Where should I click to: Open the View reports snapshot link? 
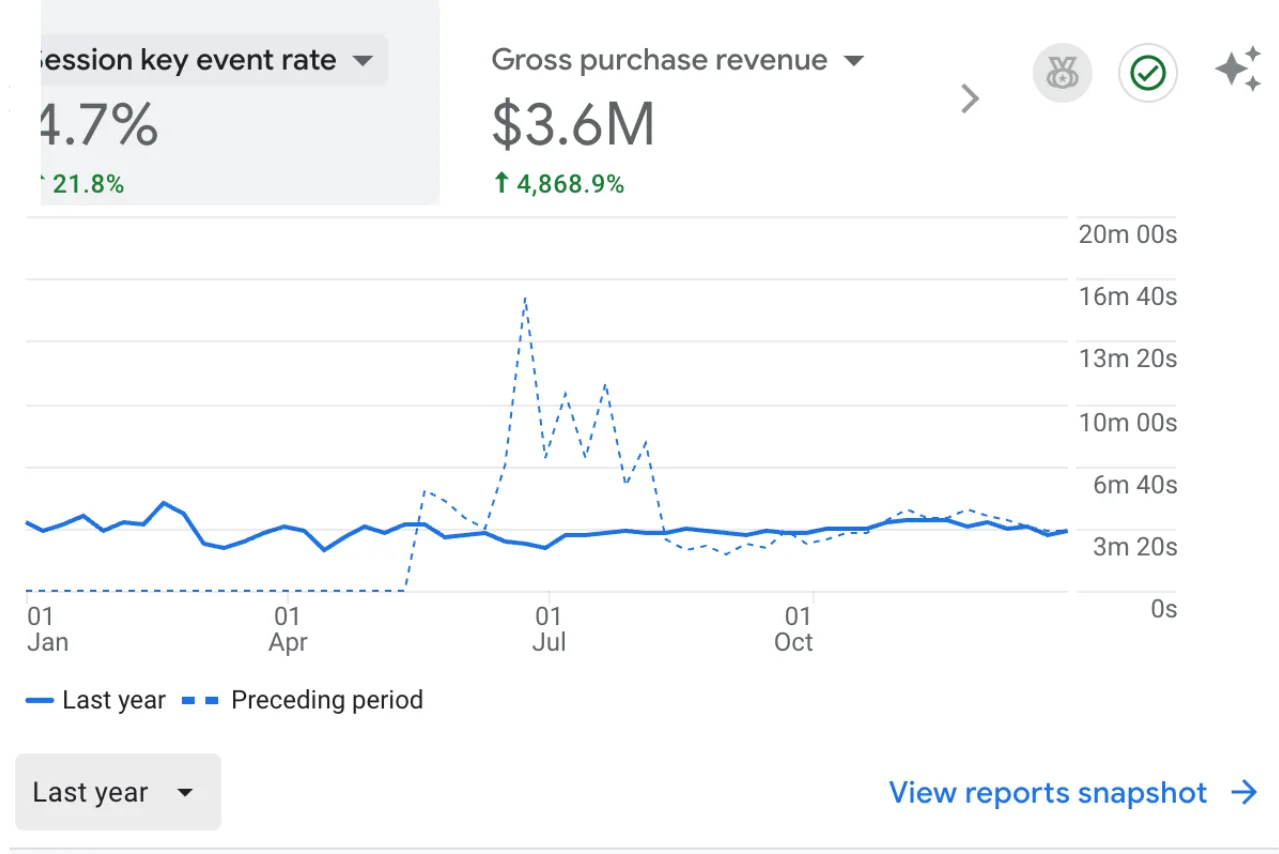click(x=1047, y=793)
